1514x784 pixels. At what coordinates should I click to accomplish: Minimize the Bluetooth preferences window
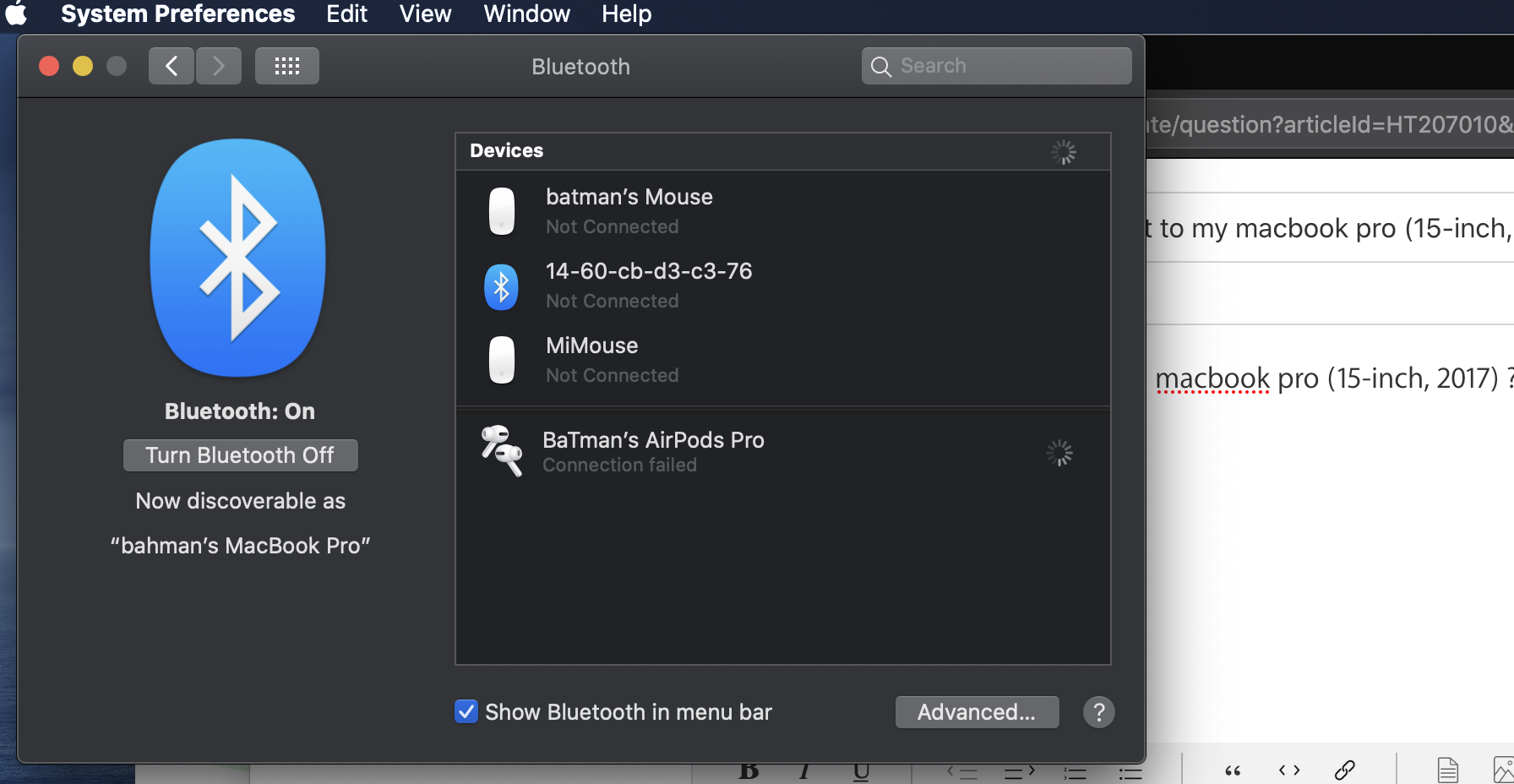click(x=83, y=66)
